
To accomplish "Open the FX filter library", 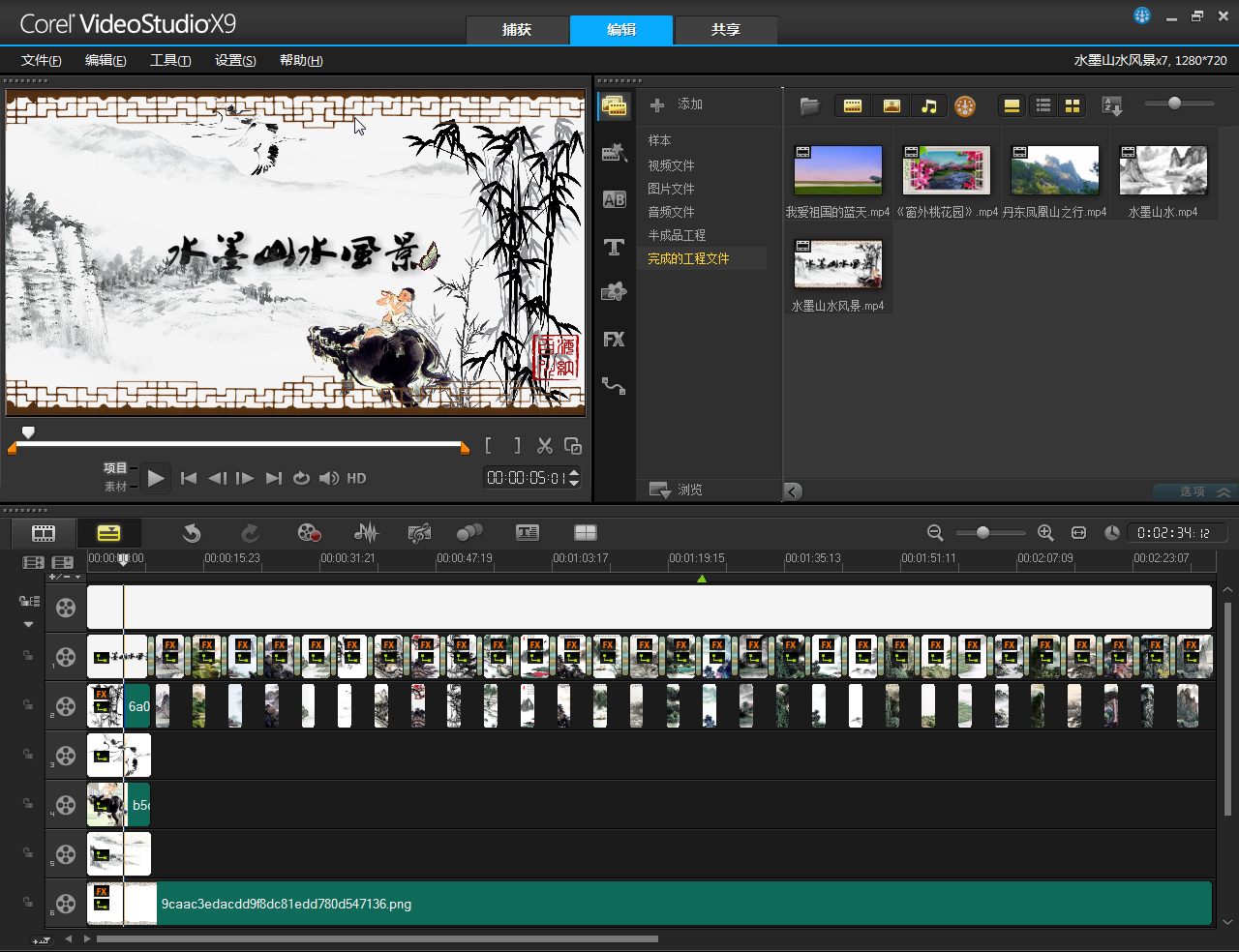I will 614,340.
